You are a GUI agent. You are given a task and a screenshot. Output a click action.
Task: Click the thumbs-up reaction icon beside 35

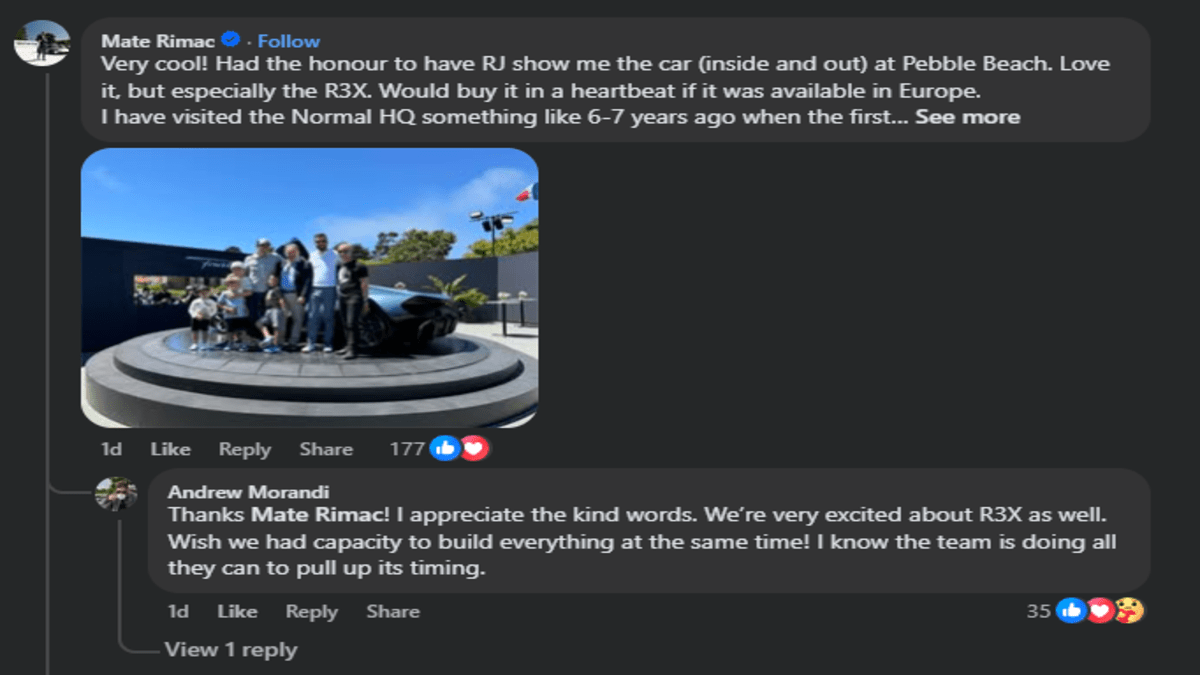click(x=1071, y=610)
